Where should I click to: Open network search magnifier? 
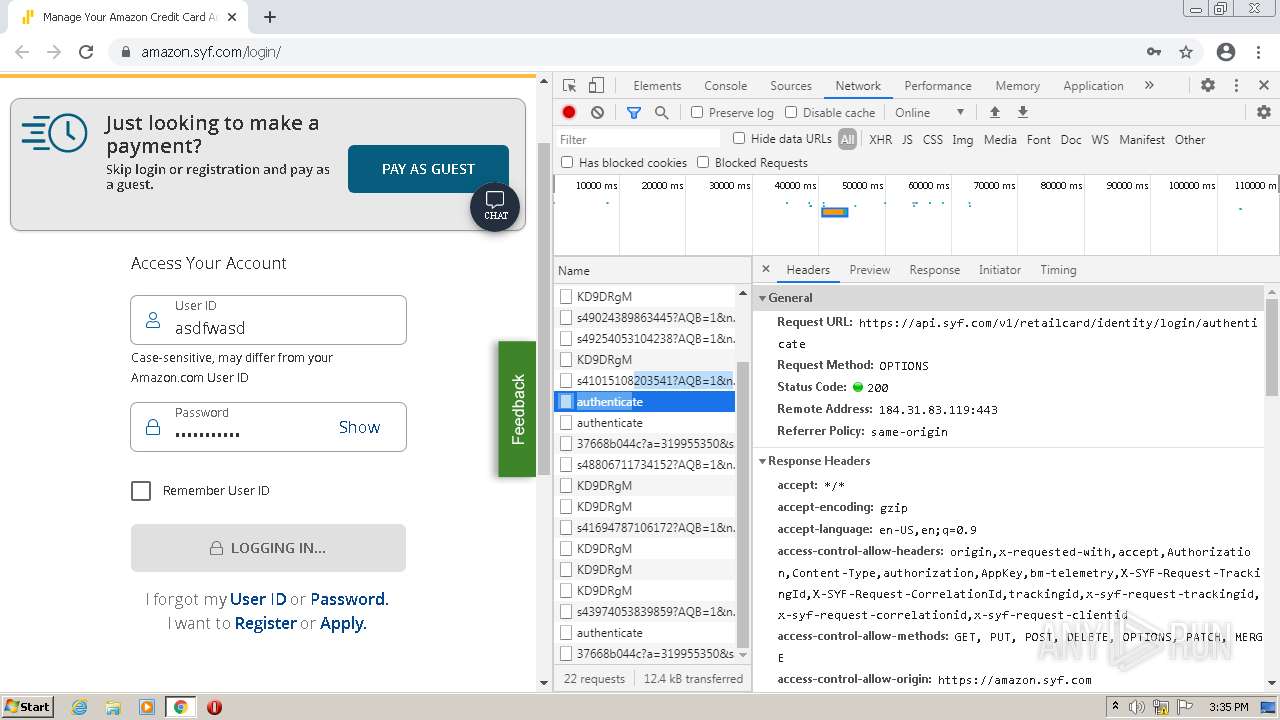click(661, 113)
